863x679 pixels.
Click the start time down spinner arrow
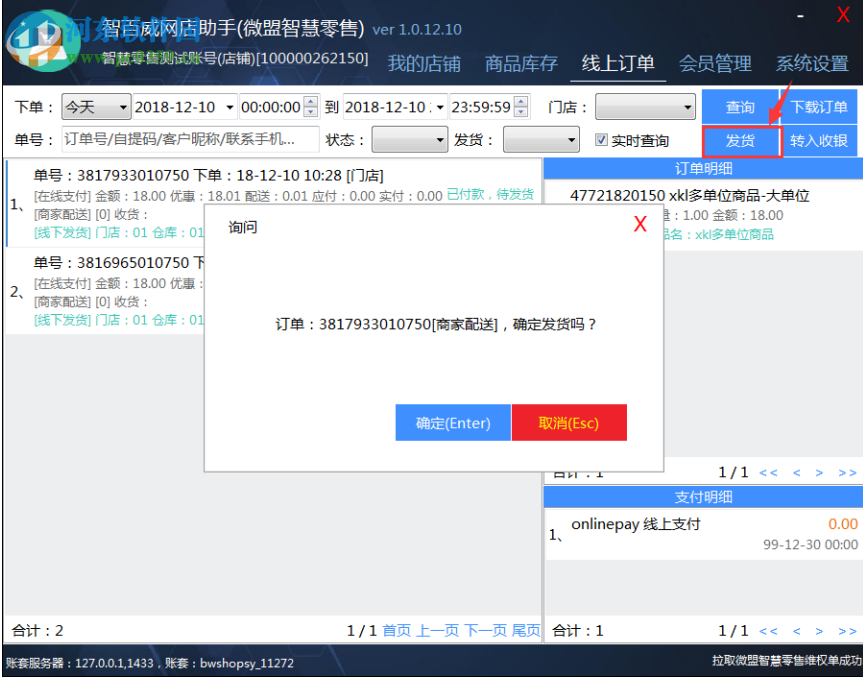point(309,111)
